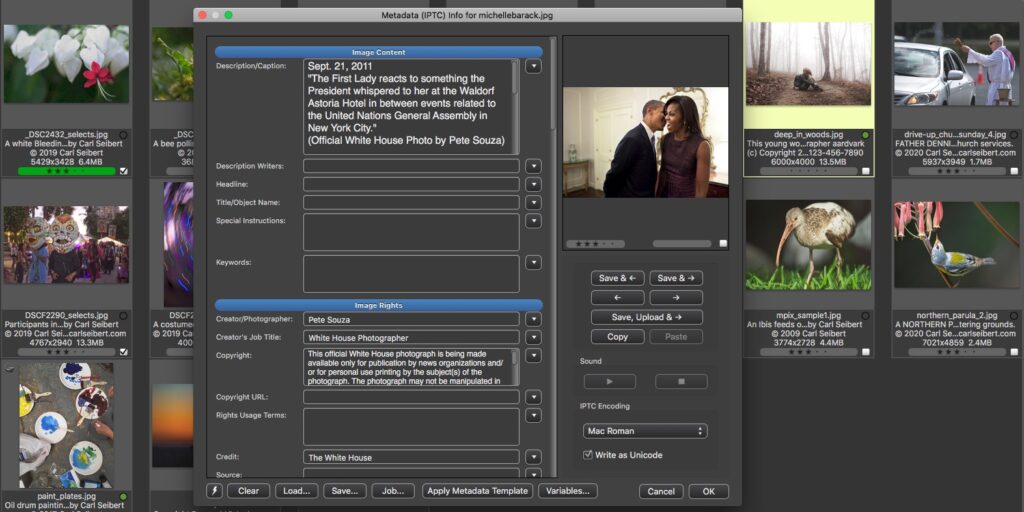1024x512 pixels.
Task: Click in the Description/Caption text area
Action: [411, 107]
